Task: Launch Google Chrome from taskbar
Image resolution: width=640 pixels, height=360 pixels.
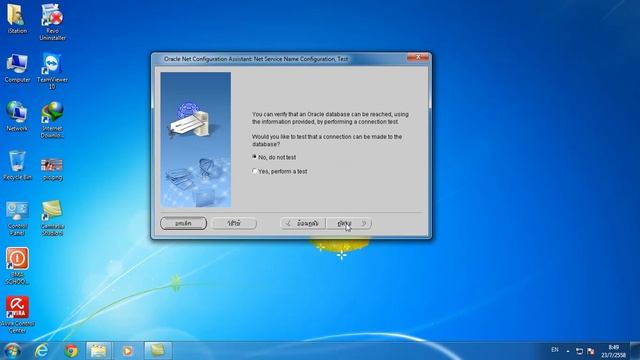Action: 71,351
